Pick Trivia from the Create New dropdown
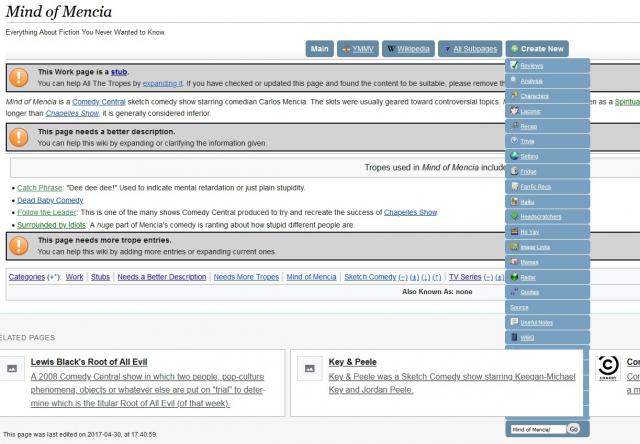 pyautogui.click(x=528, y=141)
